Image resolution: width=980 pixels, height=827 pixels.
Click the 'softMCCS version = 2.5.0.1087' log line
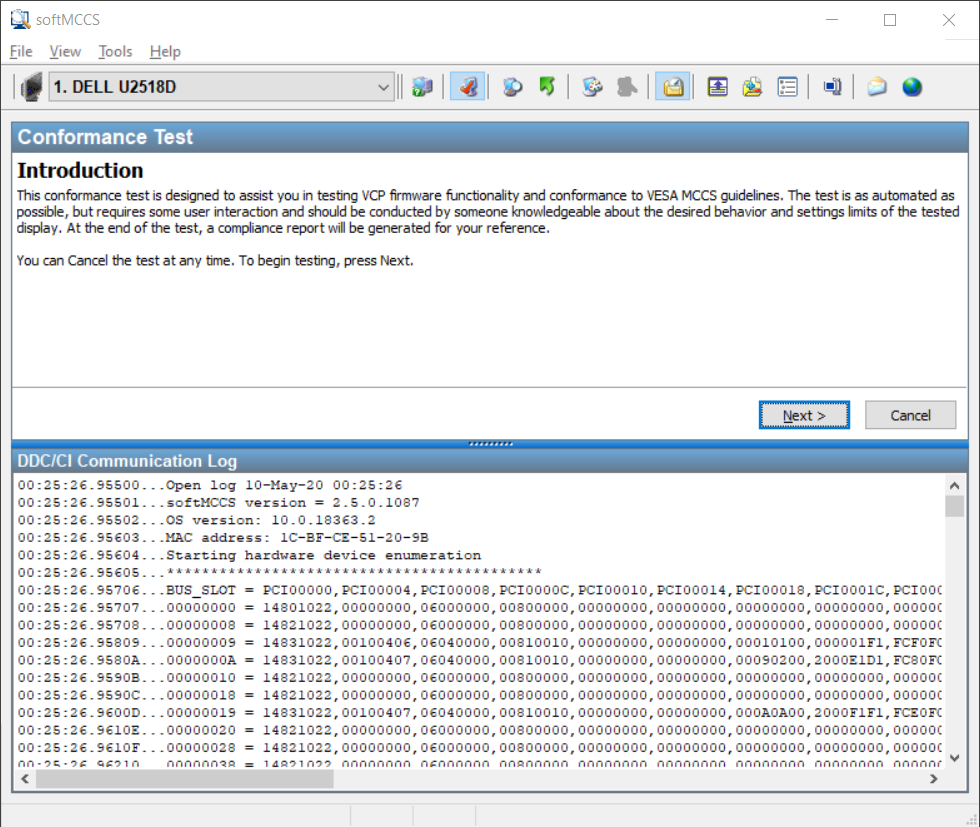[x=219, y=503]
